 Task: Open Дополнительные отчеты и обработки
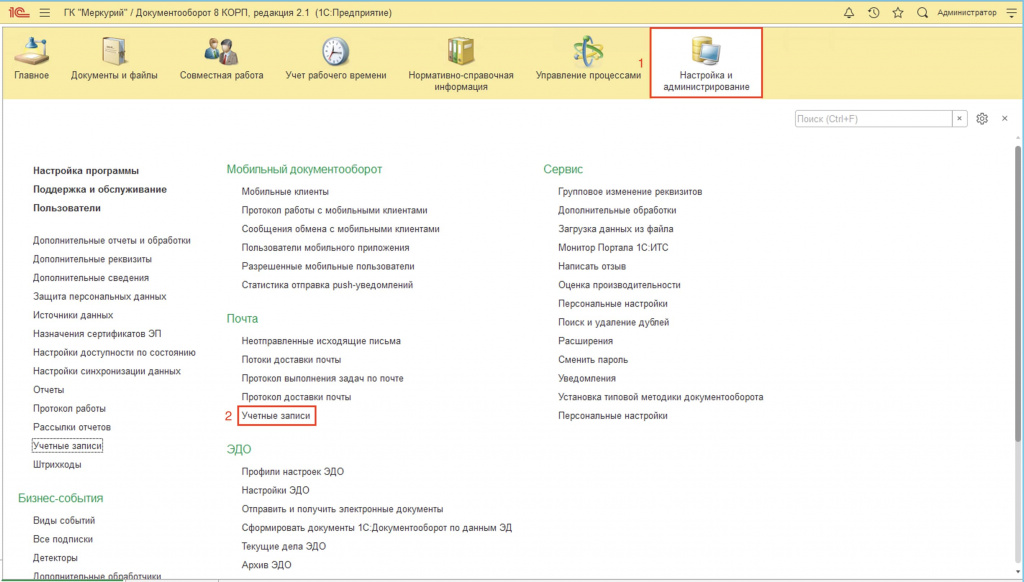pos(112,240)
